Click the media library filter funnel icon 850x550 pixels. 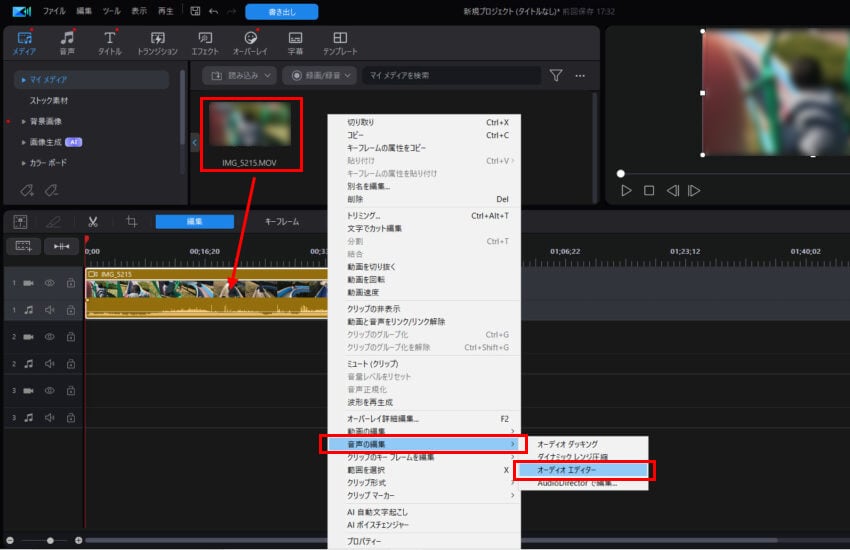(x=556, y=75)
